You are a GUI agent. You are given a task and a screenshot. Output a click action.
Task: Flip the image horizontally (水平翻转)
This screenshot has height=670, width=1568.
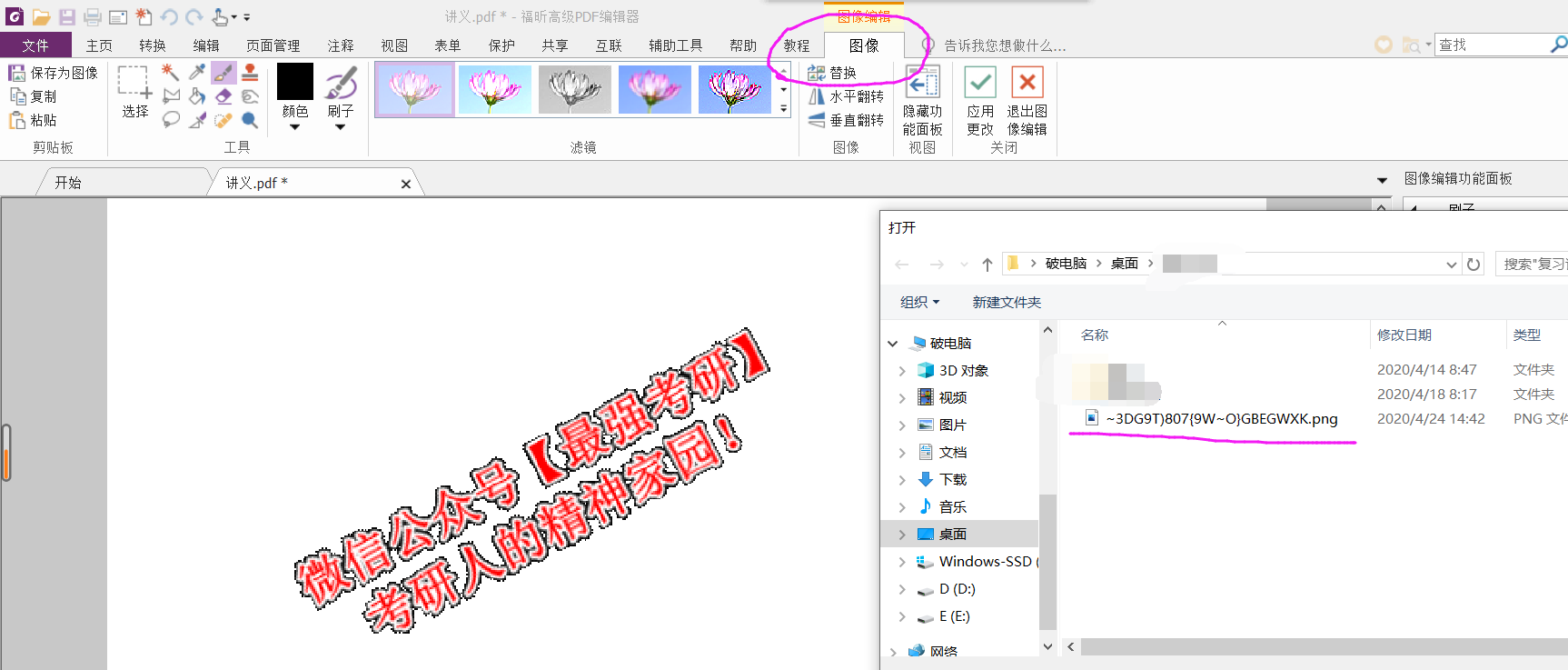(846, 96)
